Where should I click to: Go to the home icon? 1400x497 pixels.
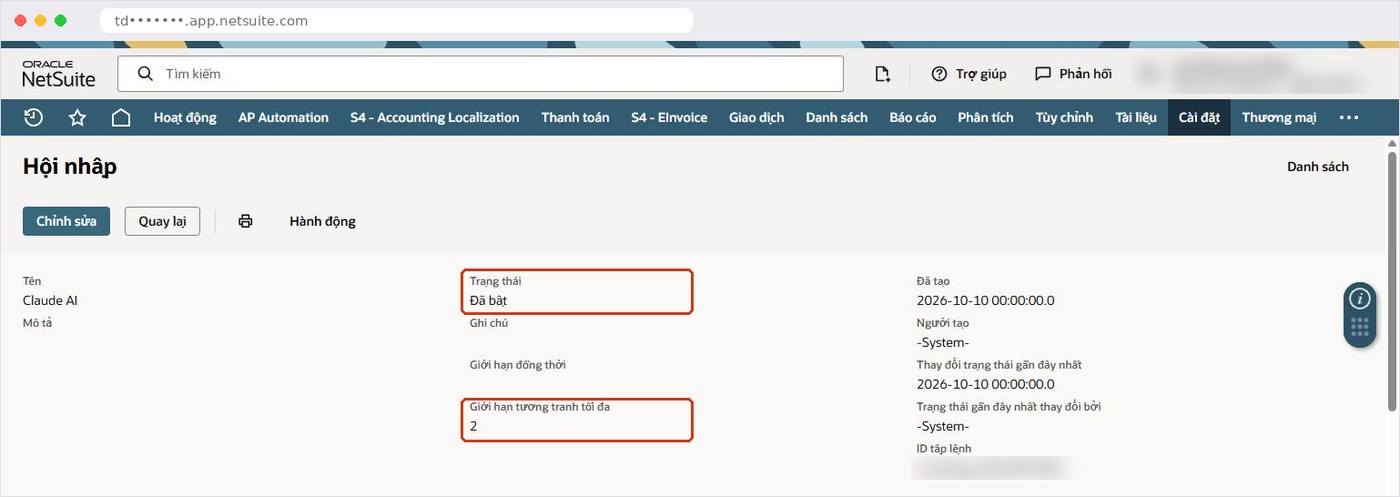(121, 117)
